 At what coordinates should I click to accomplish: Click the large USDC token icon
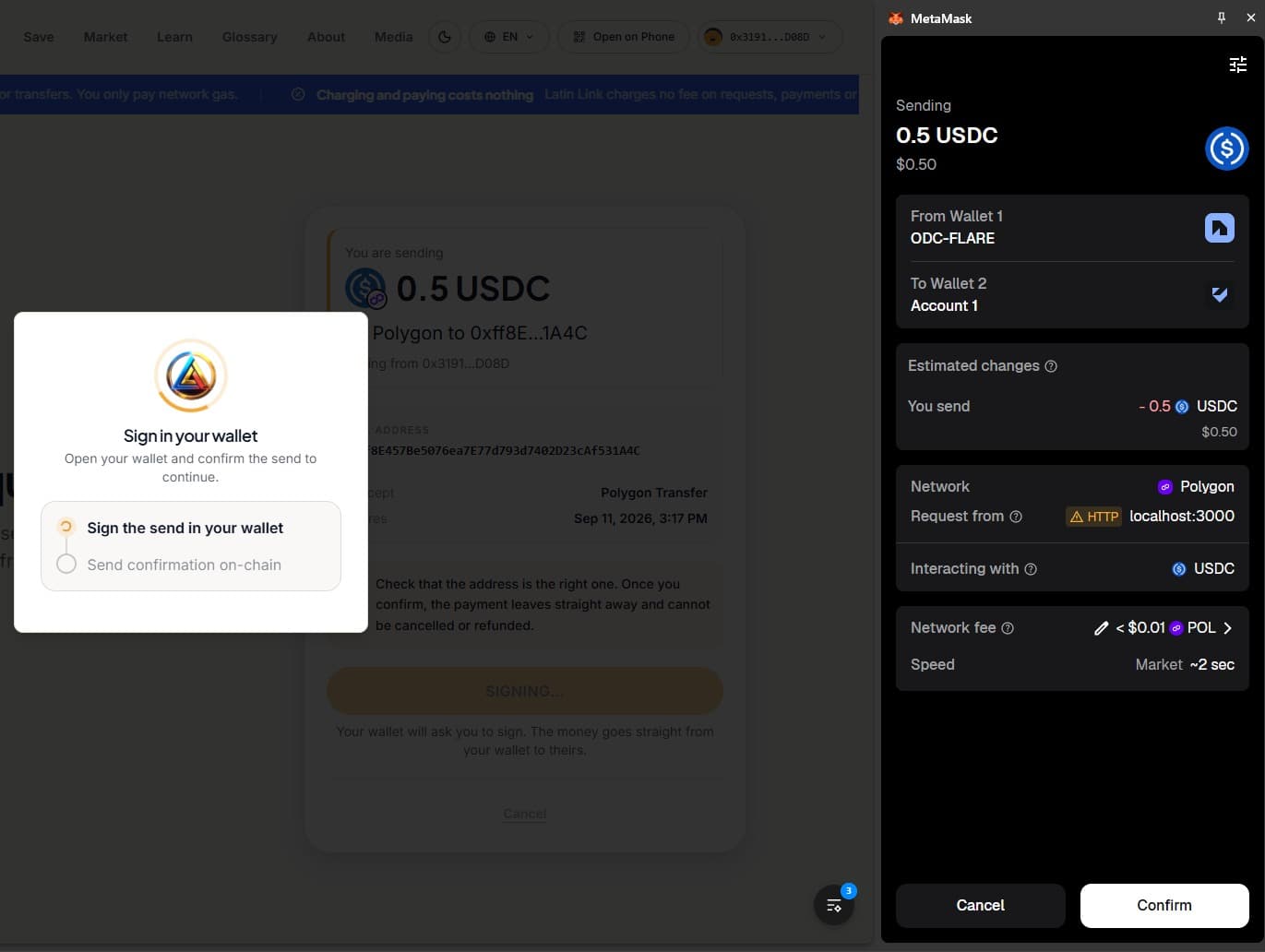pyautogui.click(x=1226, y=148)
